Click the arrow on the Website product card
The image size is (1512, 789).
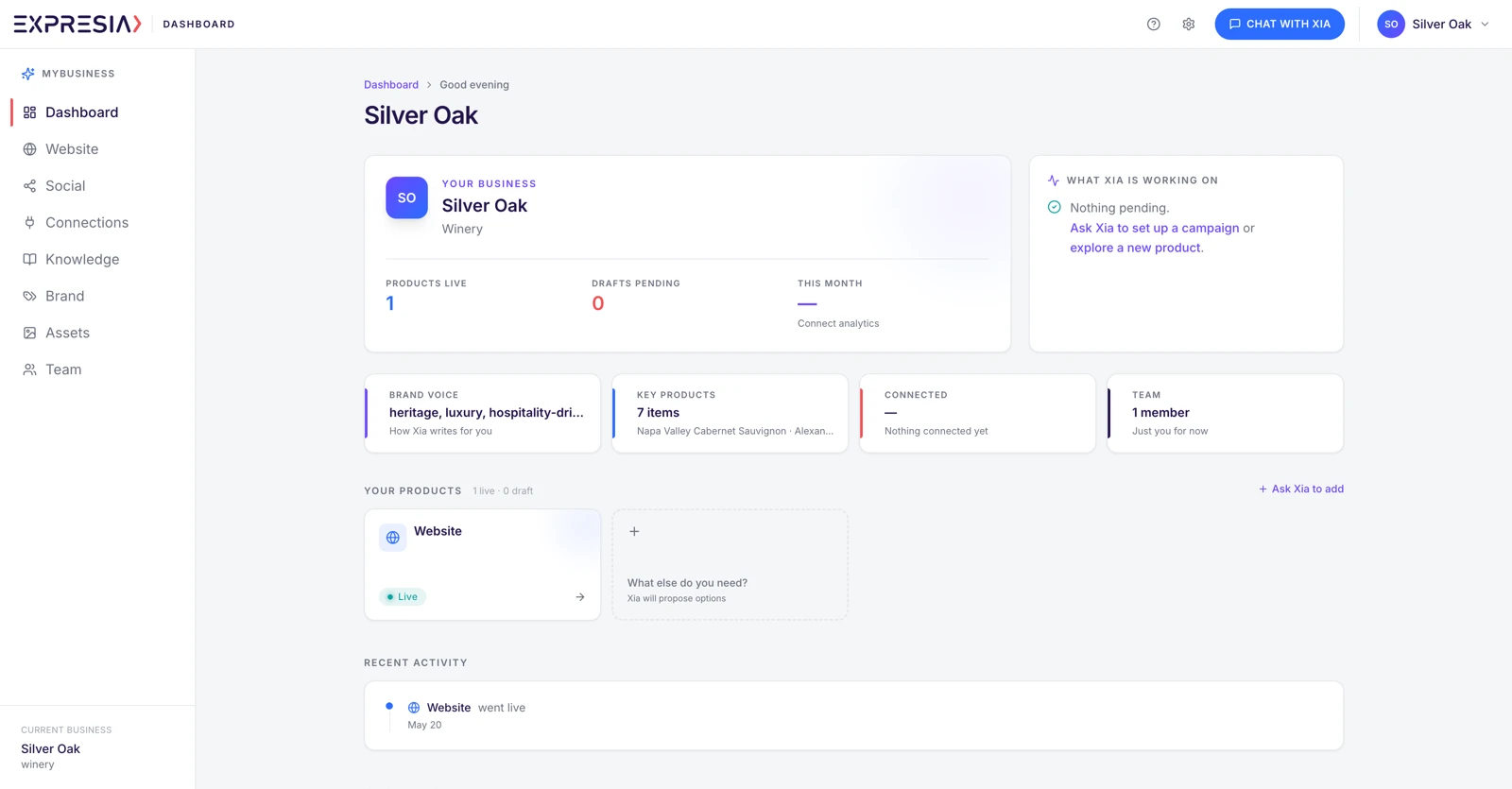(580, 597)
